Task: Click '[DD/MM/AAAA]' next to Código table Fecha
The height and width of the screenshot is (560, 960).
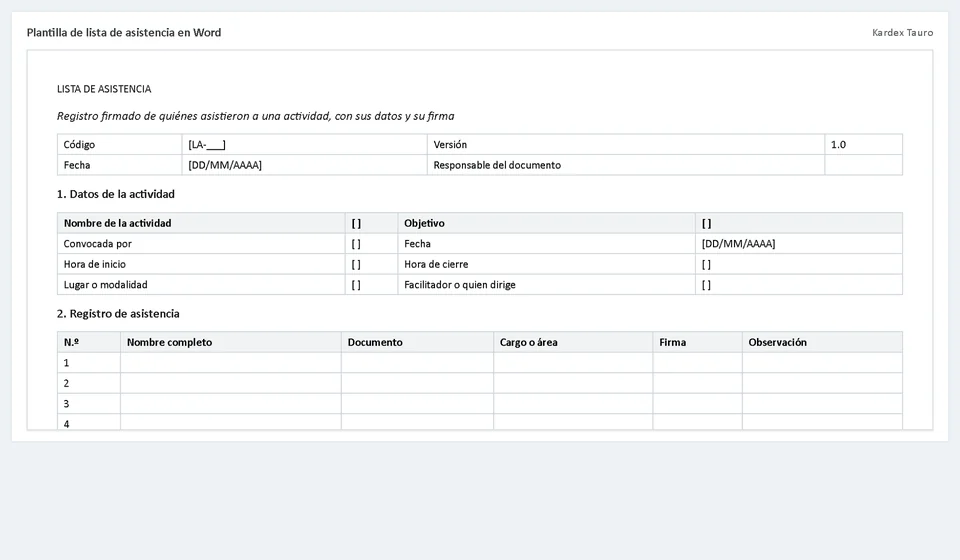Action: point(225,165)
